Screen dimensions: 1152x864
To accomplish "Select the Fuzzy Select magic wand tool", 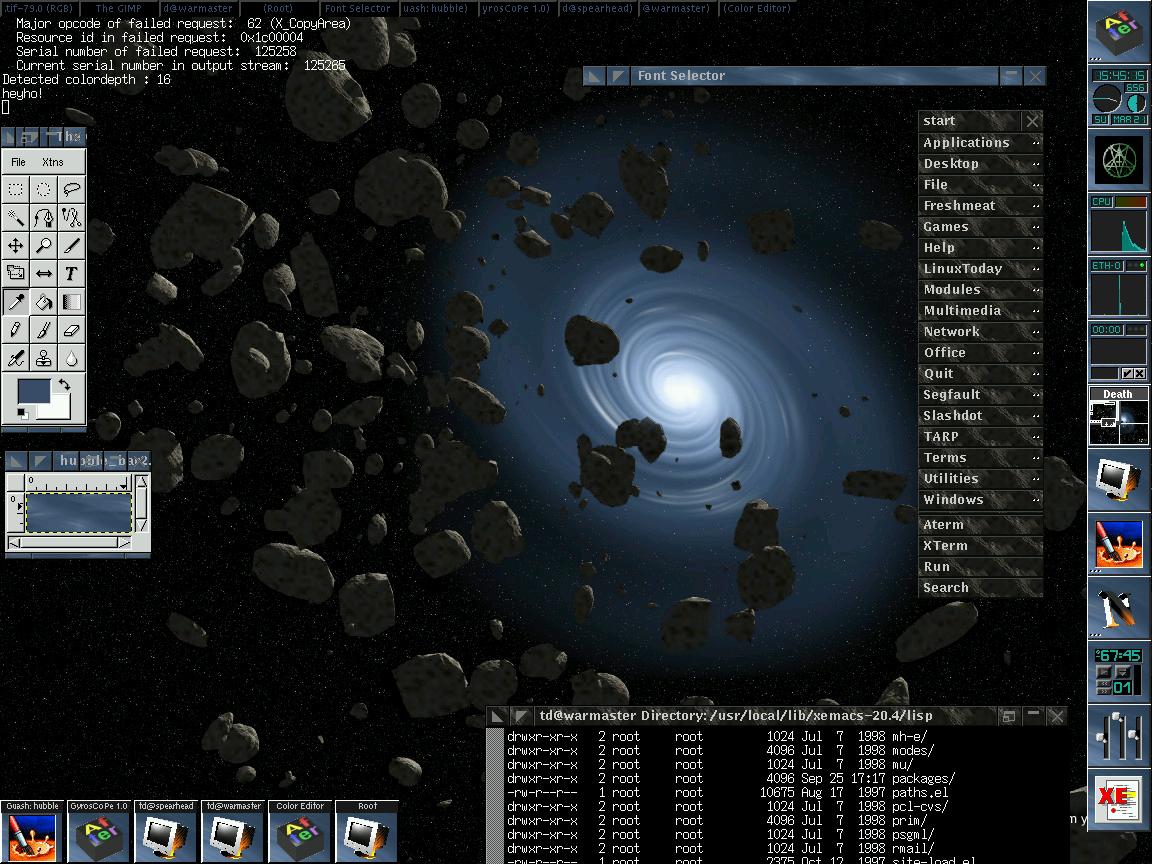I will click(16, 217).
